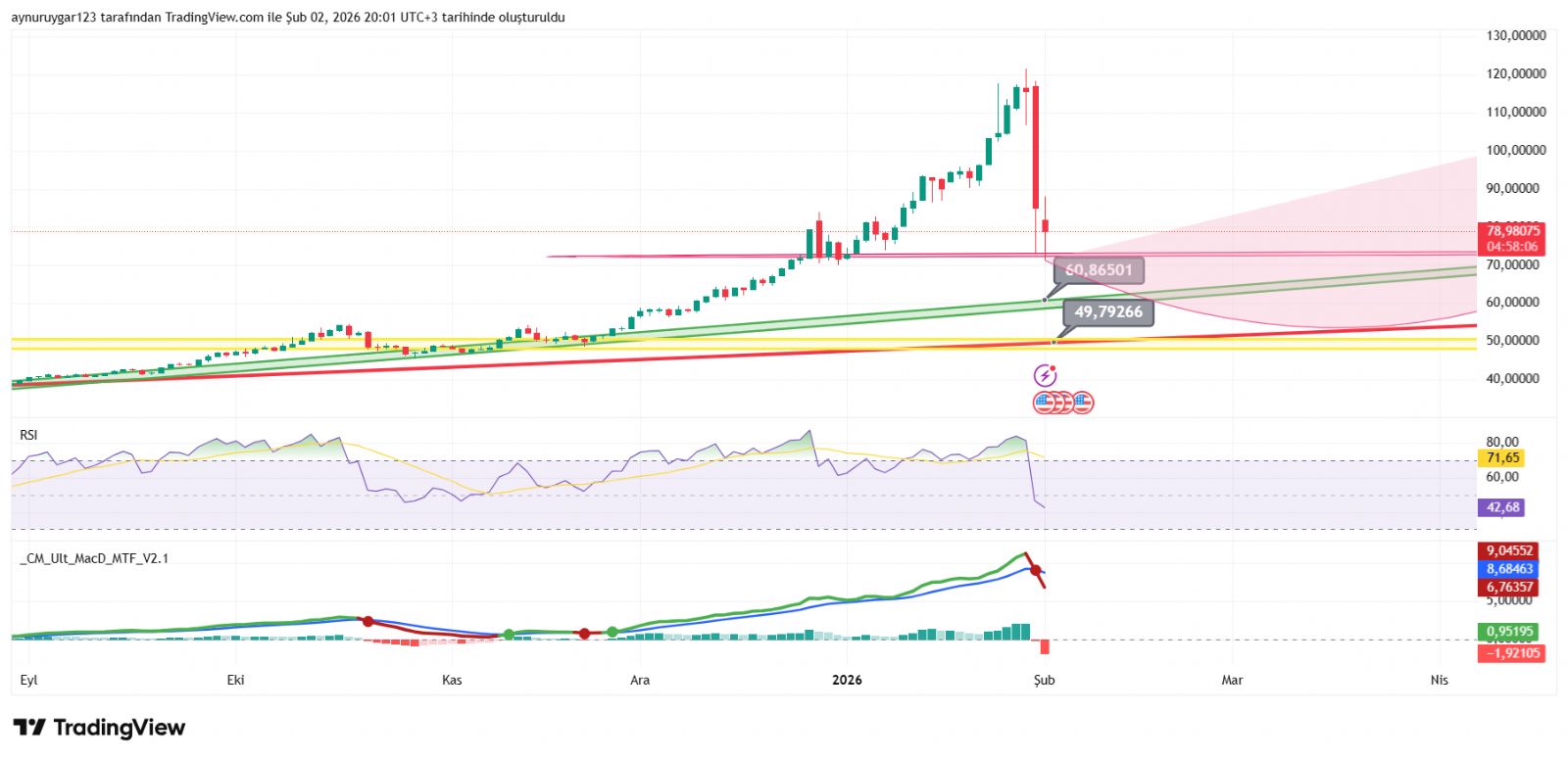Click the yellow 71,65 RSI value label

(1502, 458)
